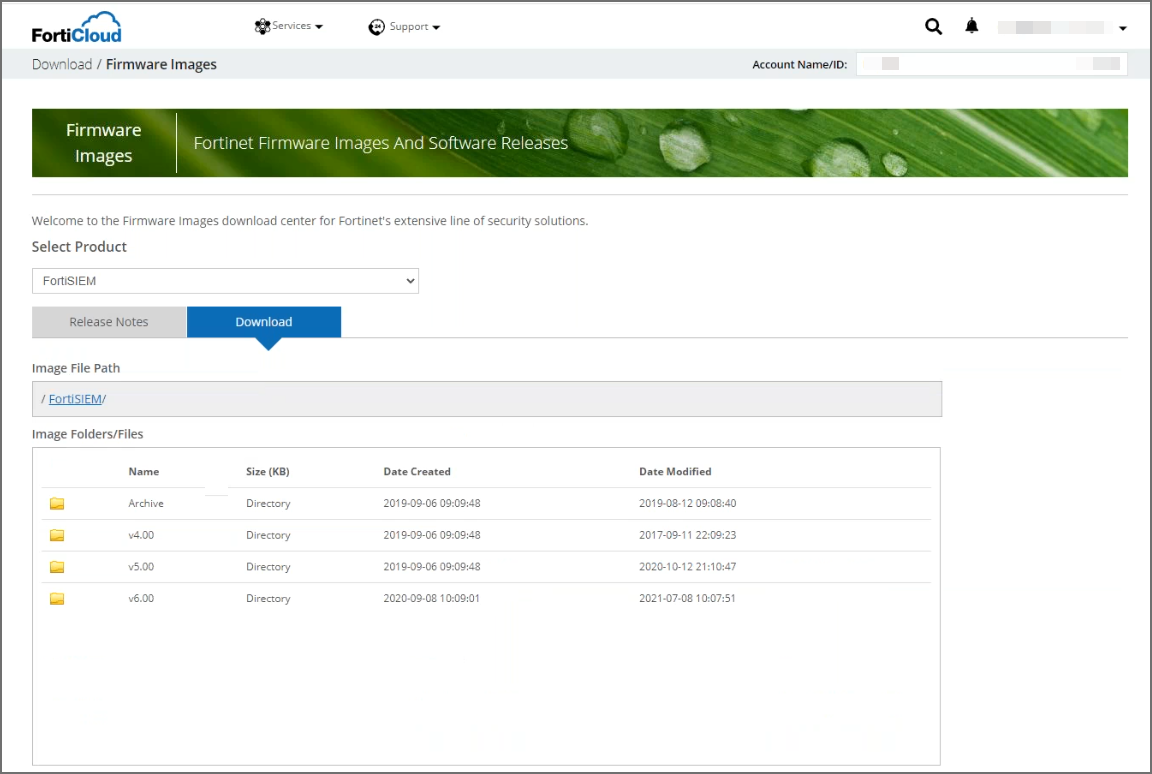Select the Download tab
The height and width of the screenshot is (774, 1152).
264,322
